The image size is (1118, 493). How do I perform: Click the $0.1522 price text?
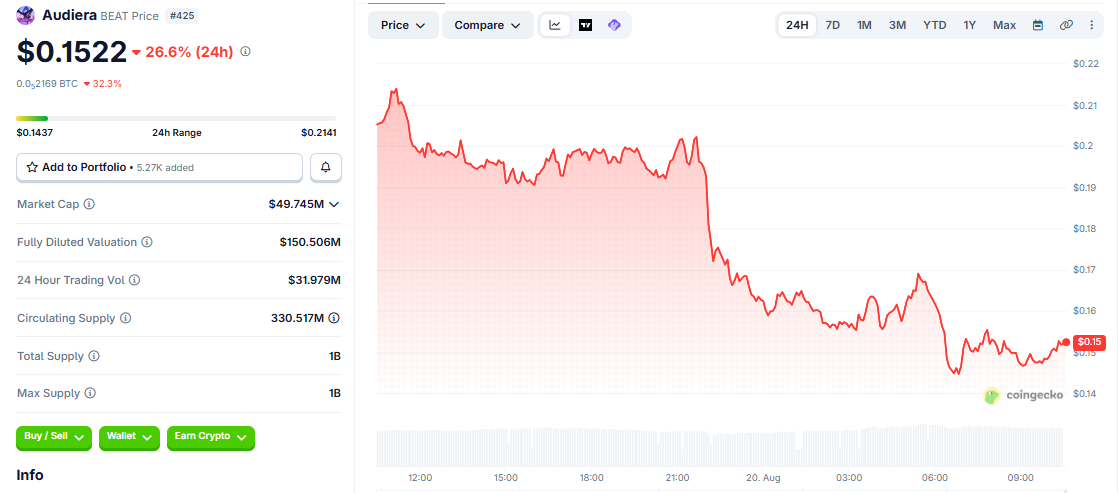[71, 51]
